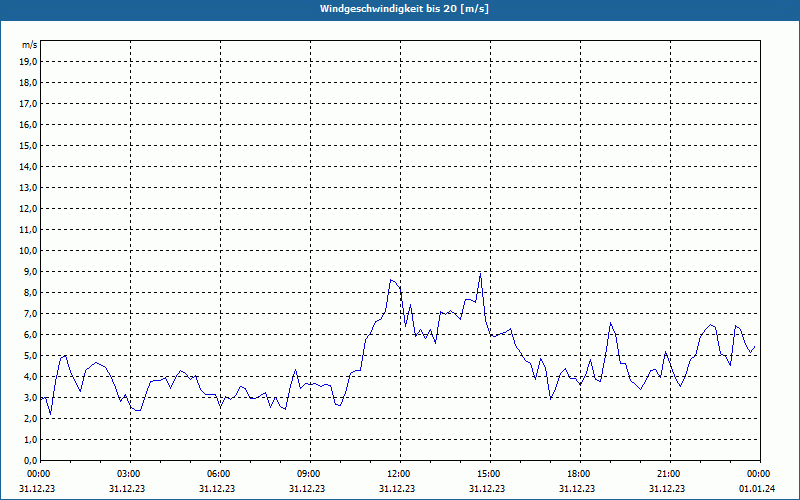Click the '3,0' y-axis label

click(31, 397)
